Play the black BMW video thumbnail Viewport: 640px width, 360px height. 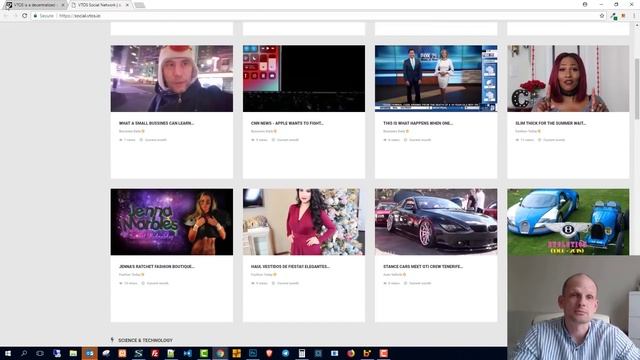(x=436, y=222)
